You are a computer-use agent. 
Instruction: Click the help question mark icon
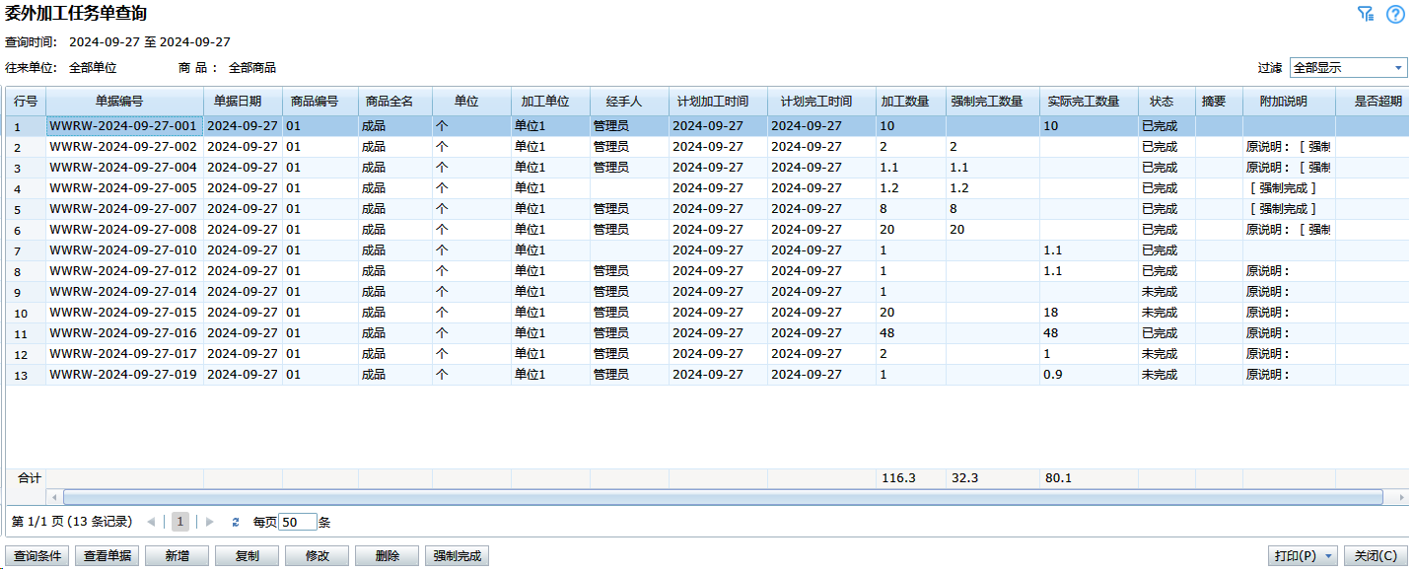[1395, 14]
